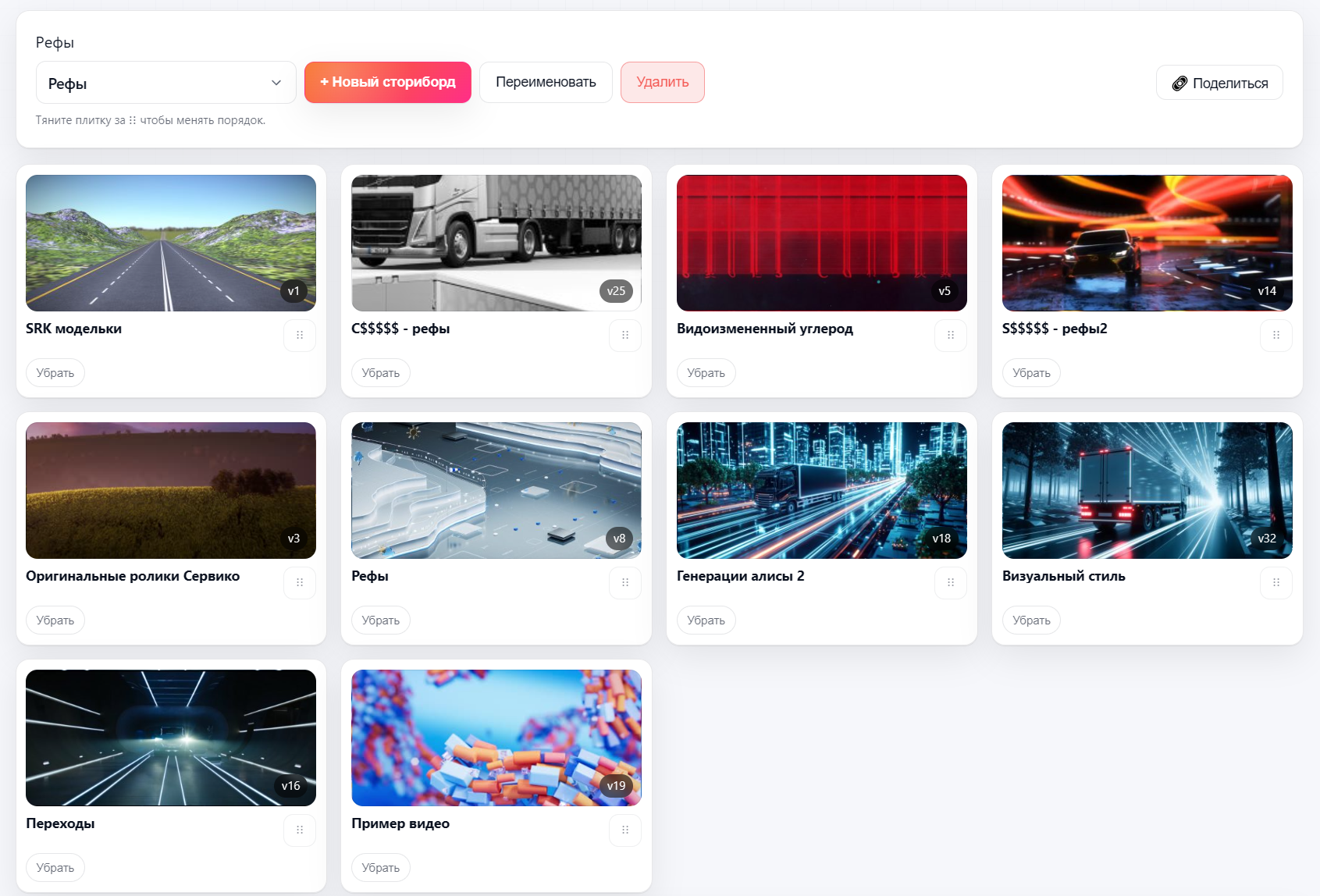Click drag handle on SRK модельки tile

(x=300, y=336)
